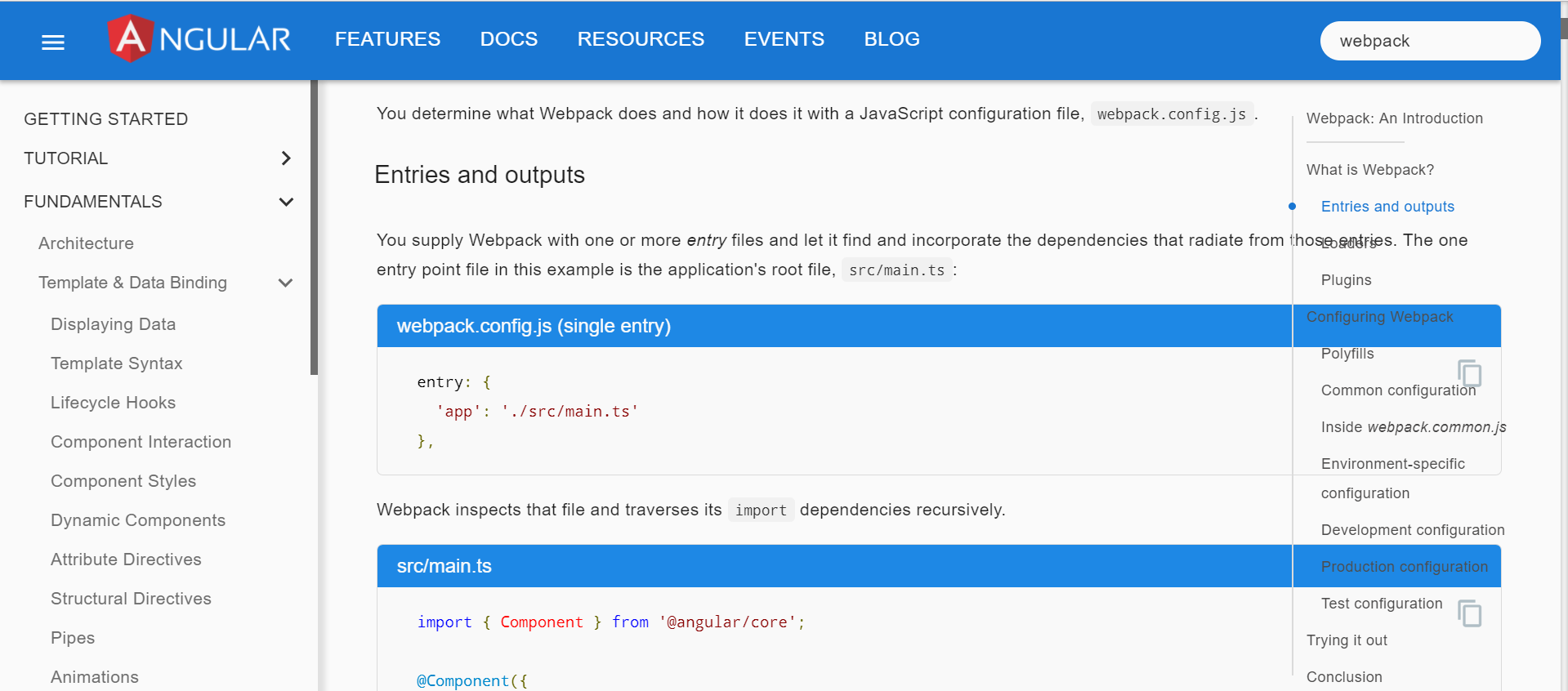Open Structural Directives page
The width and height of the screenshot is (1568, 691).
(131, 599)
